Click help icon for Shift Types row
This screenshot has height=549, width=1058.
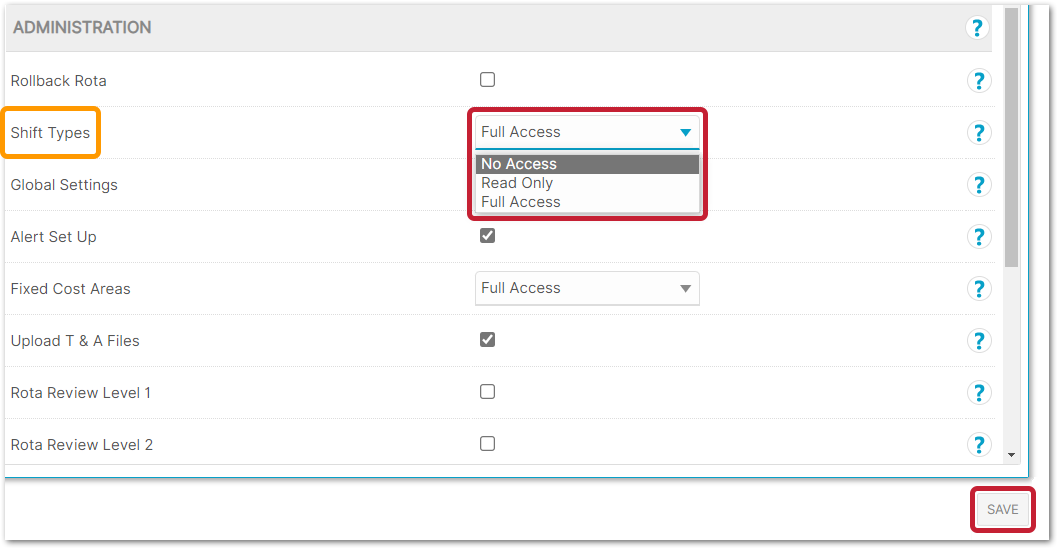coord(978,133)
